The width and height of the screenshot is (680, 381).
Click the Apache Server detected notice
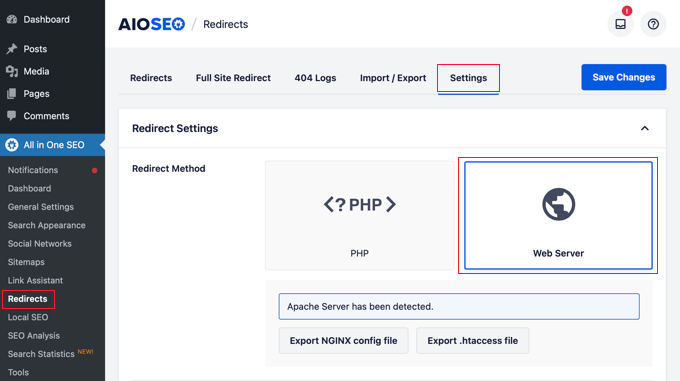[x=459, y=306]
